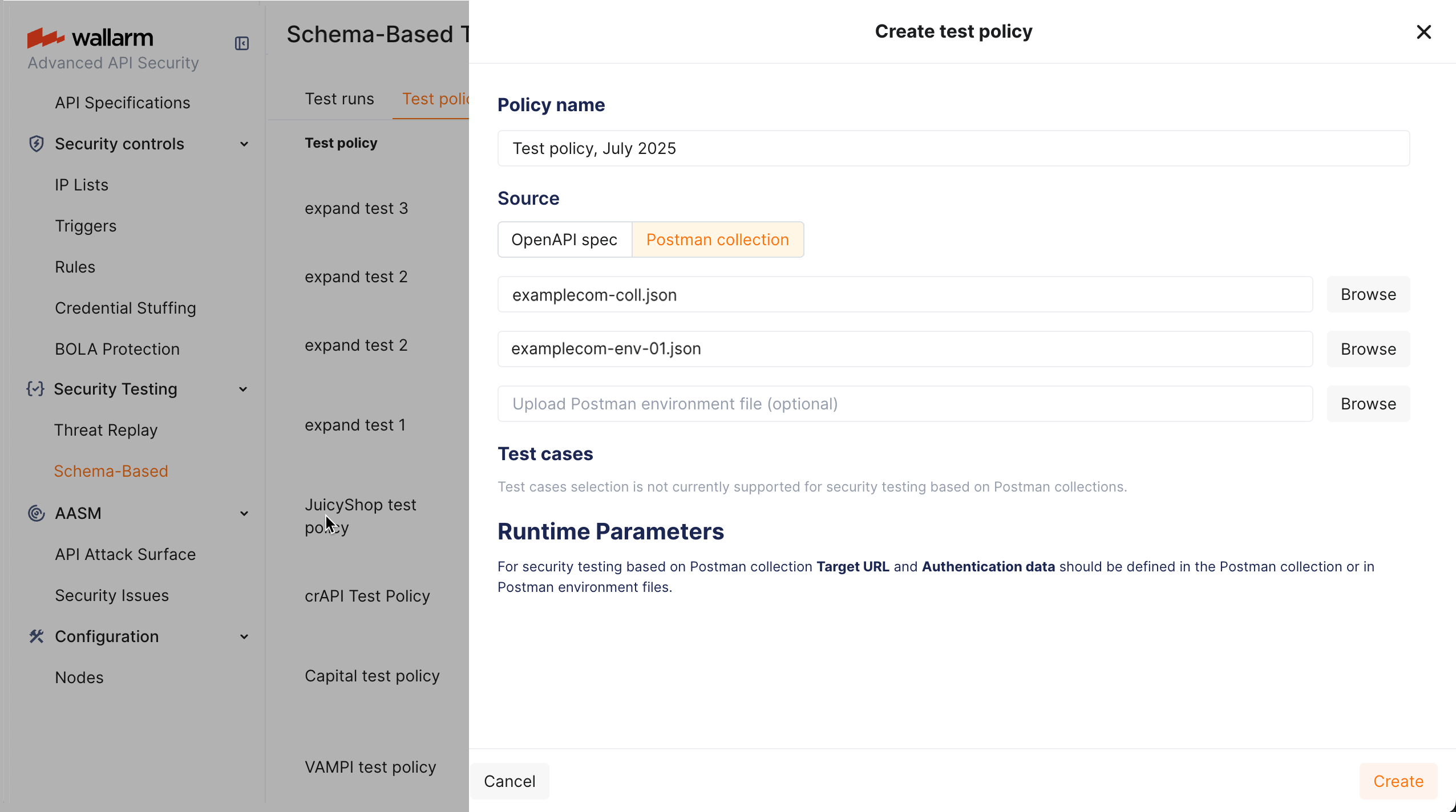
Task: Click the Security Testing braces icon
Action: (x=35, y=389)
